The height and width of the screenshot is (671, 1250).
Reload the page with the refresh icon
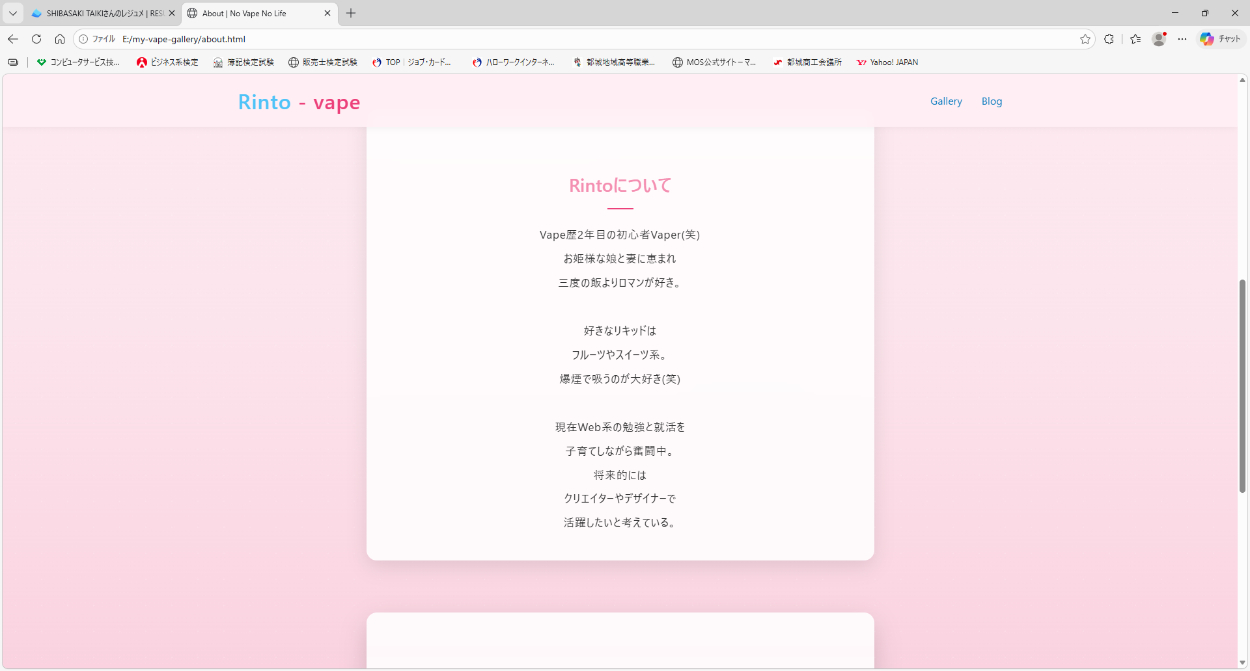[36, 39]
